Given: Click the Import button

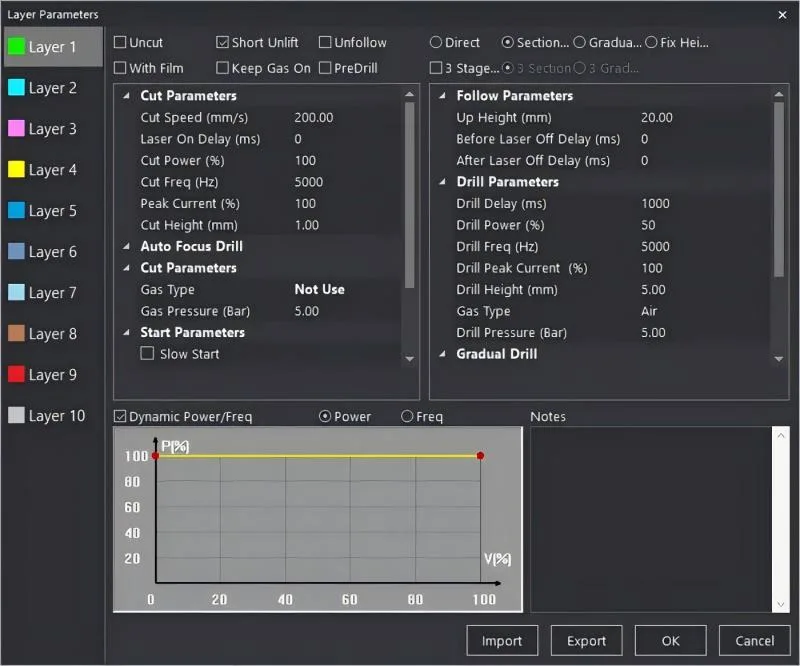Looking at the screenshot, I should pyautogui.click(x=502, y=640).
